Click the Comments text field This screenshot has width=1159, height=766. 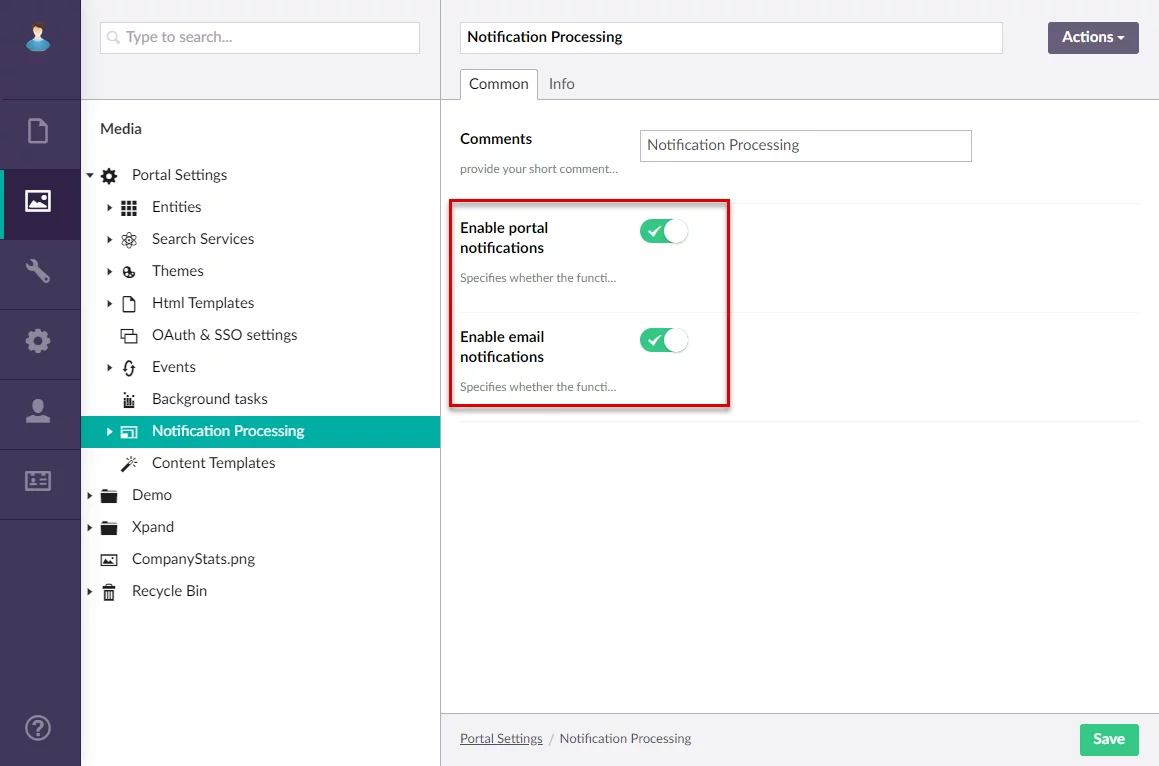tap(805, 145)
